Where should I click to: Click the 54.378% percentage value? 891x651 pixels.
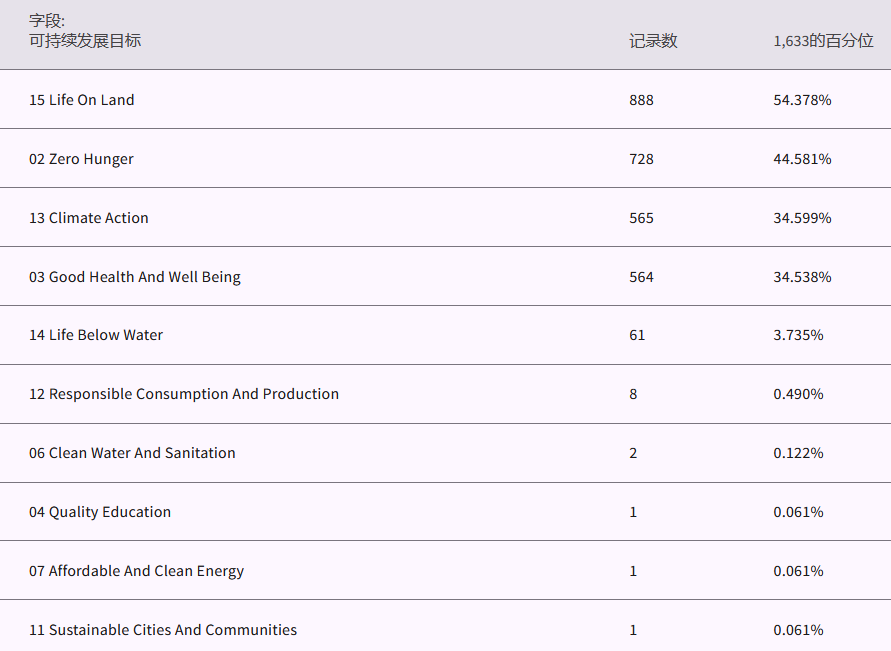(802, 100)
